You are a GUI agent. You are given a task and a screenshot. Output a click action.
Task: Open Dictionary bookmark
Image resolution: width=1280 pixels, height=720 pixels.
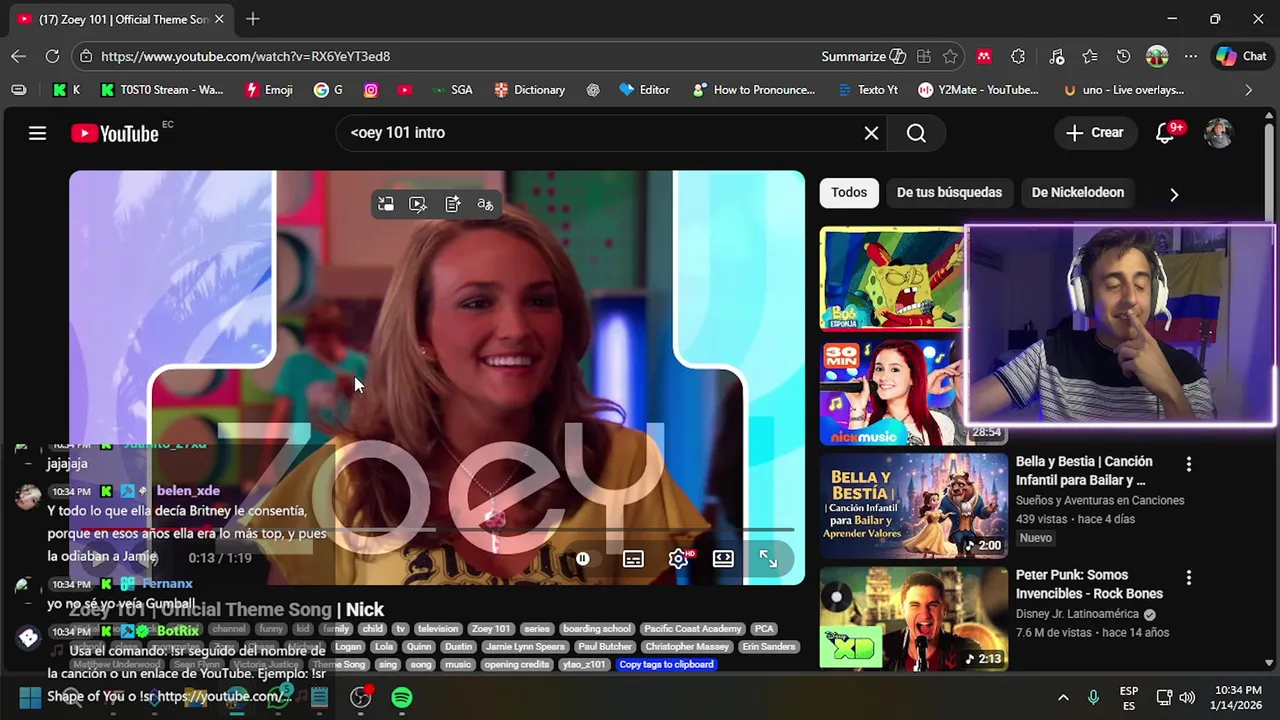530,90
